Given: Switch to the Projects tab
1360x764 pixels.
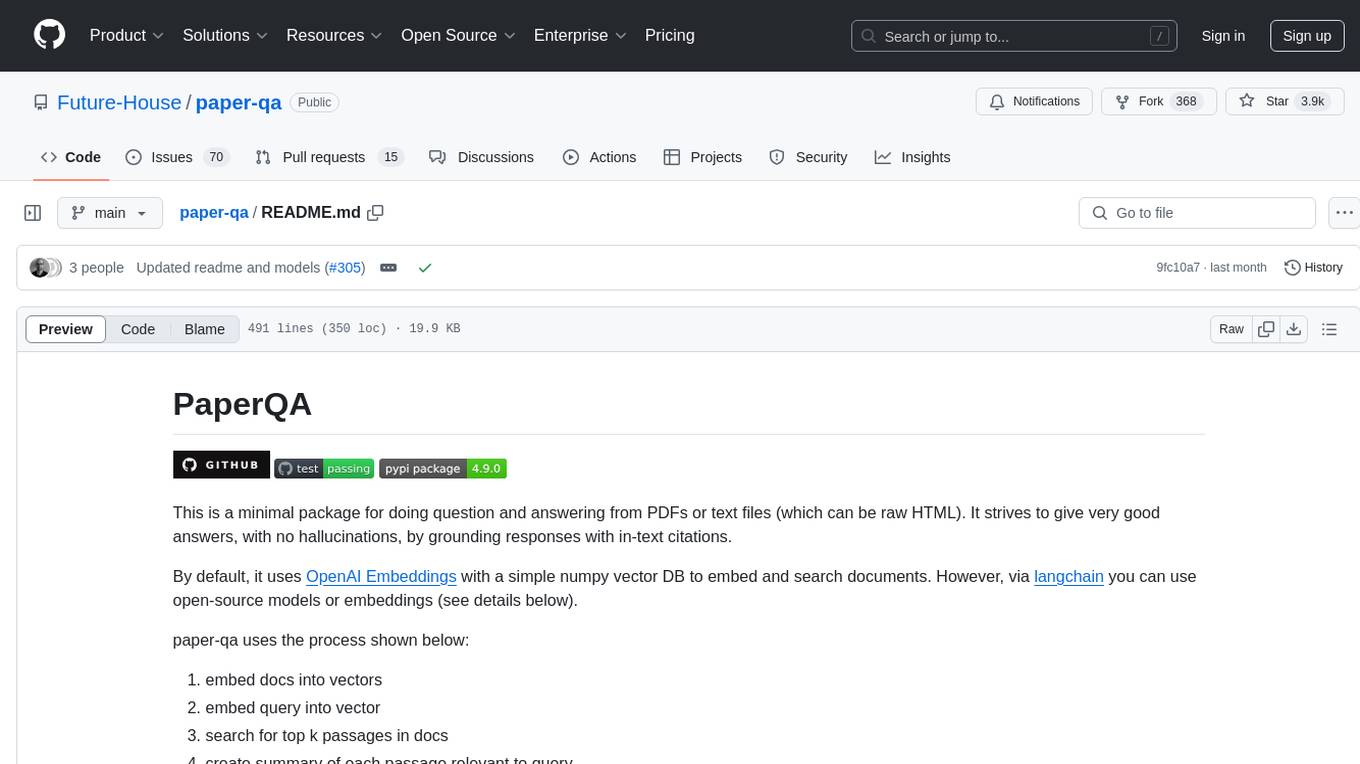Looking at the screenshot, I should pyautogui.click(x=702, y=157).
